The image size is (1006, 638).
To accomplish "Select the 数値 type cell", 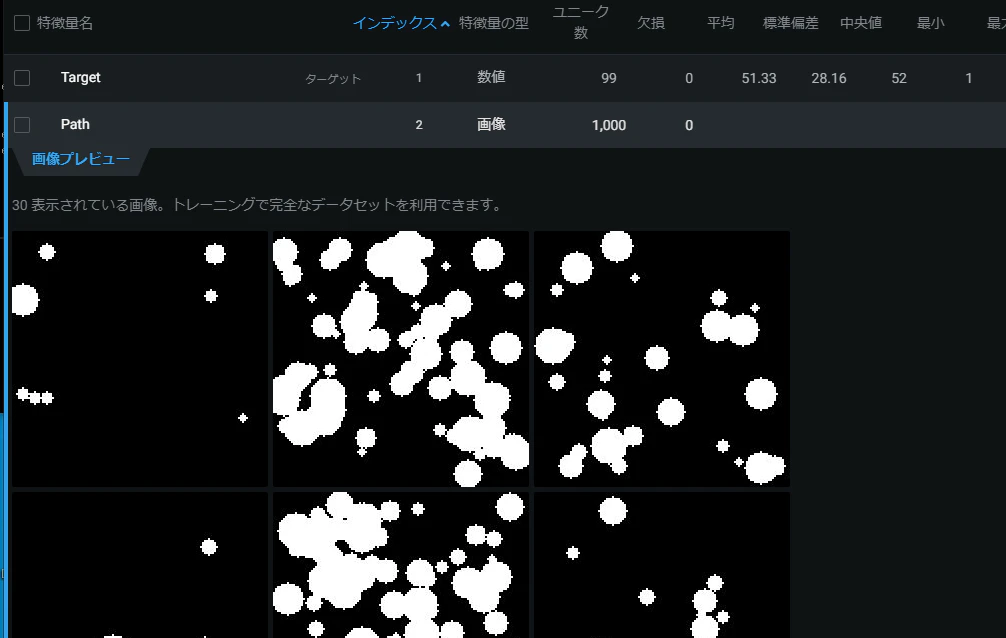I will [x=491, y=77].
